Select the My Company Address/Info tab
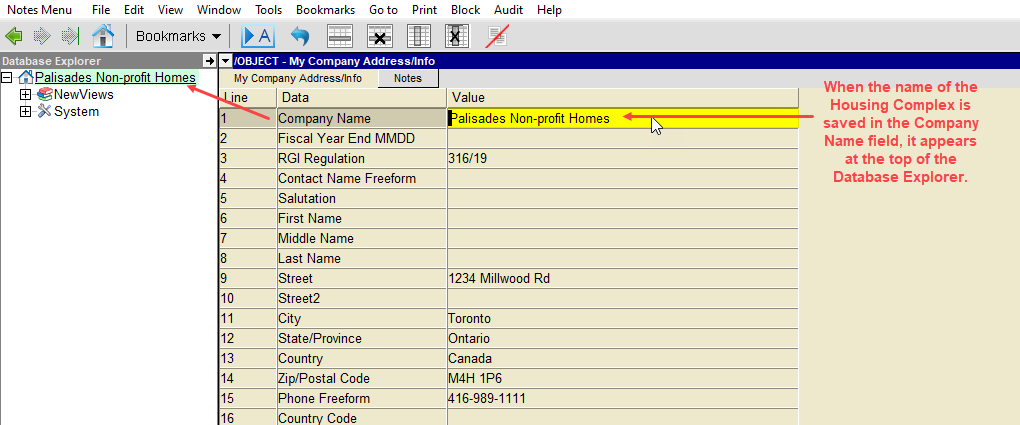This screenshot has height=425, width=1020. (298, 78)
